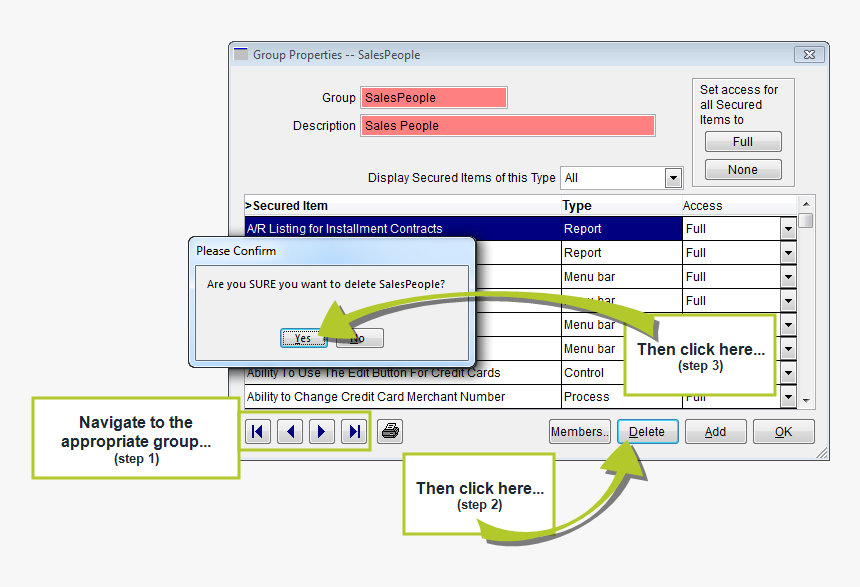
Task: Open Access dropdown for Control row
Action: click(x=788, y=373)
